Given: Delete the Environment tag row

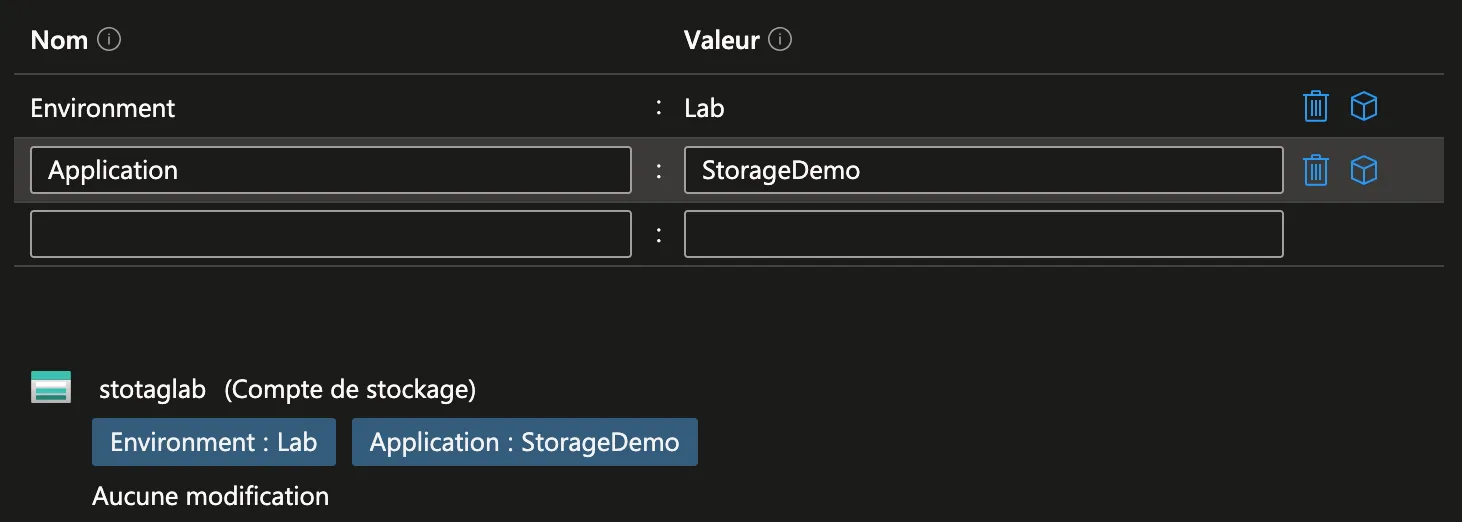Looking at the screenshot, I should click(x=1316, y=106).
